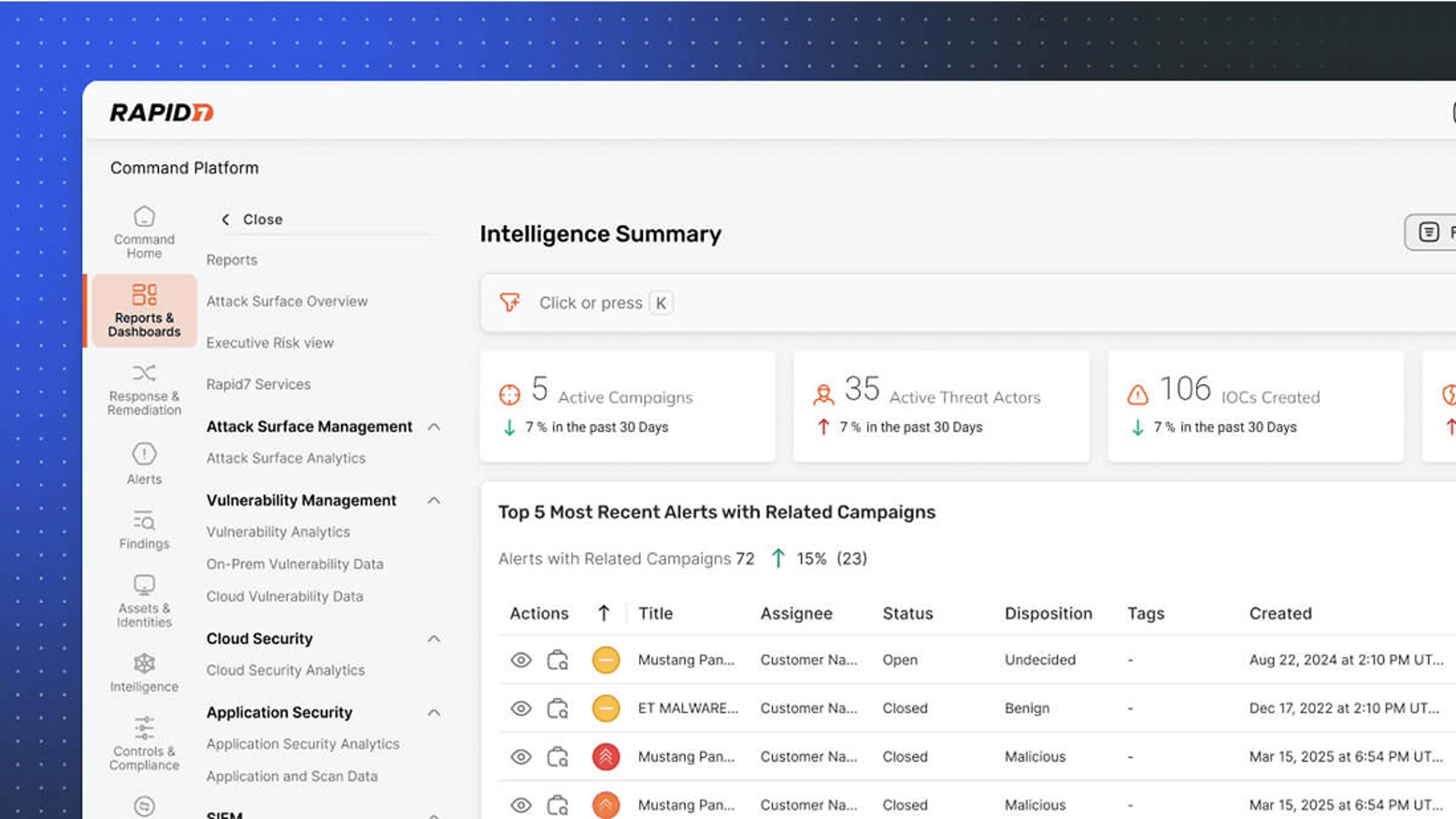Open Attack Surface Overview

point(287,301)
